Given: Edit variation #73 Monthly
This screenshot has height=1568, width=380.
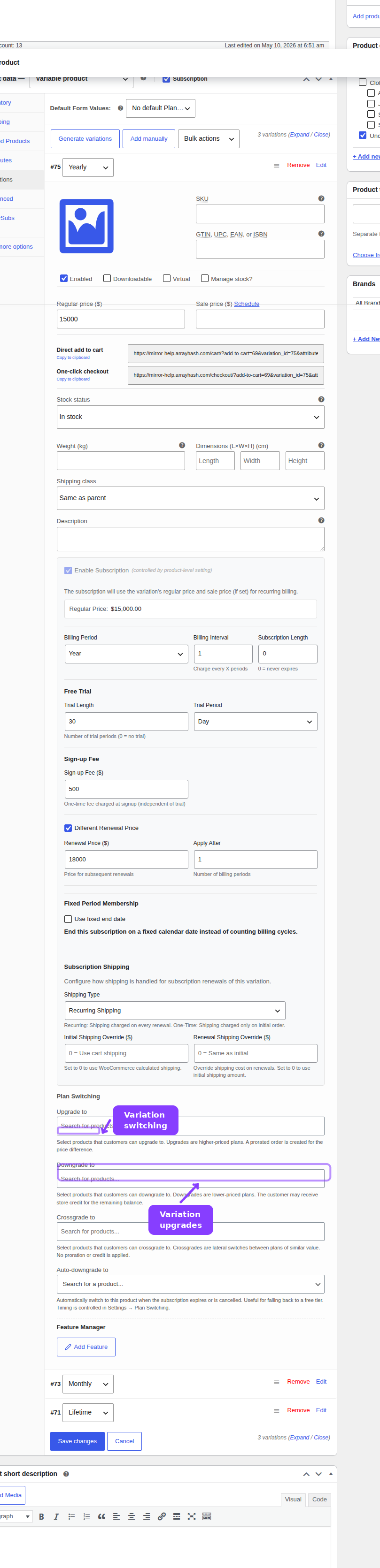Looking at the screenshot, I should pyautogui.click(x=321, y=1382).
